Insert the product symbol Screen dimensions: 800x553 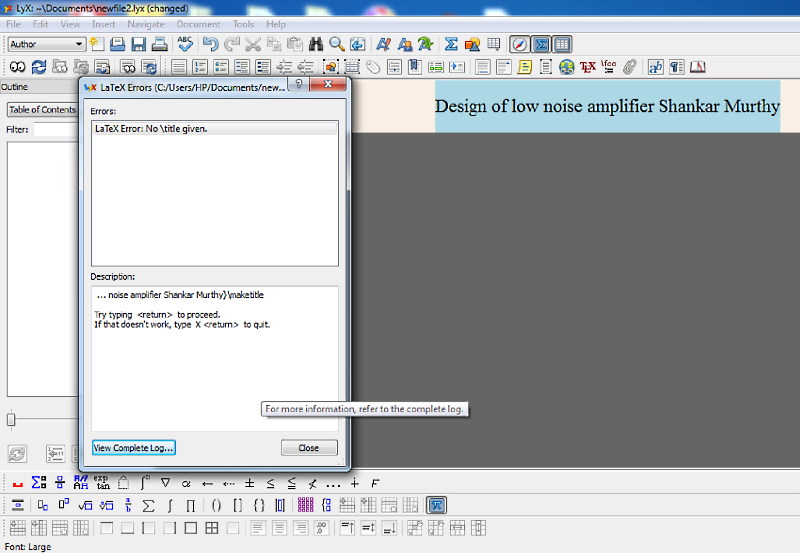pyautogui.click(x=191, y=506)
